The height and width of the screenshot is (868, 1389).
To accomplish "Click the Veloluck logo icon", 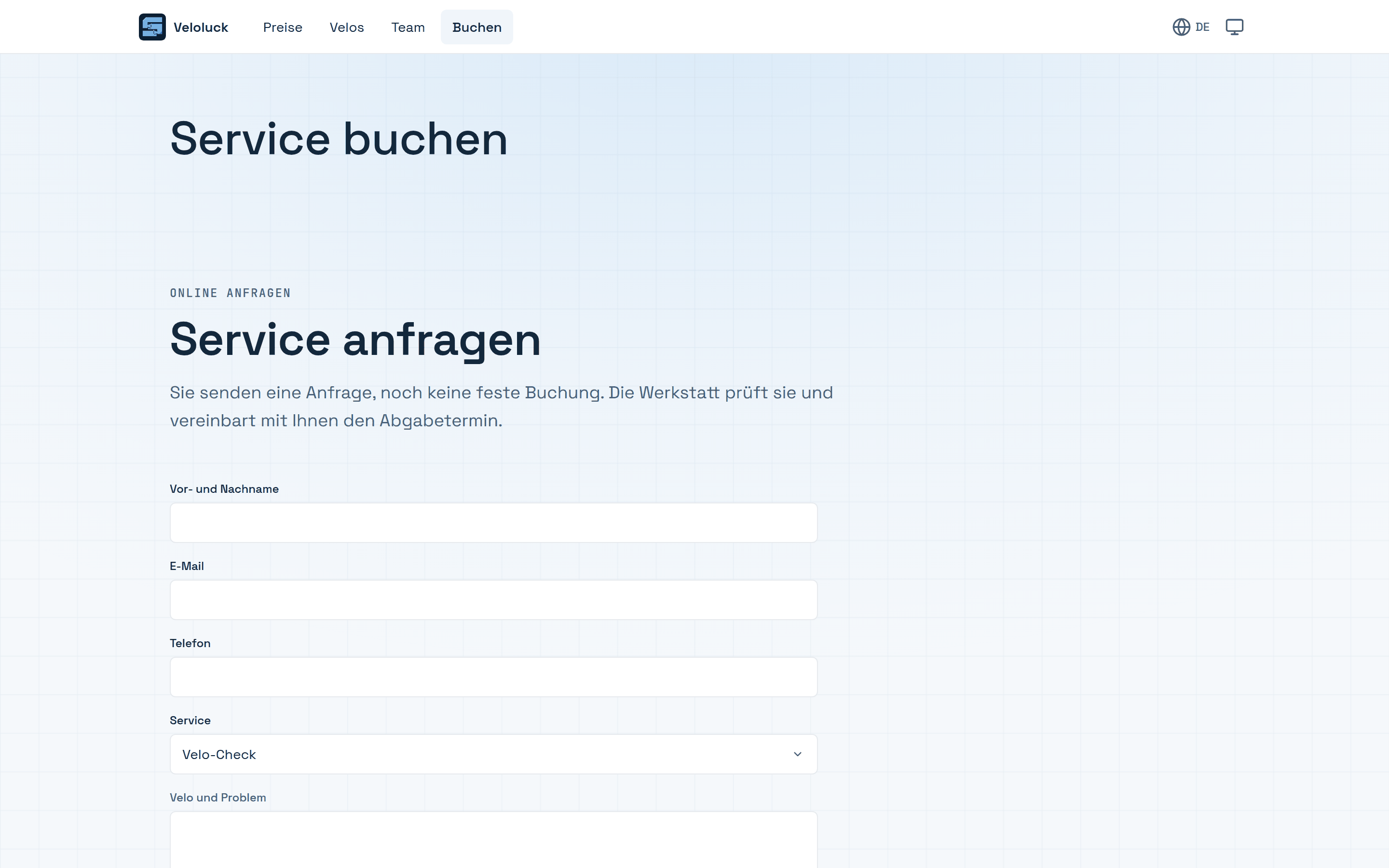I will pos(152,27).
